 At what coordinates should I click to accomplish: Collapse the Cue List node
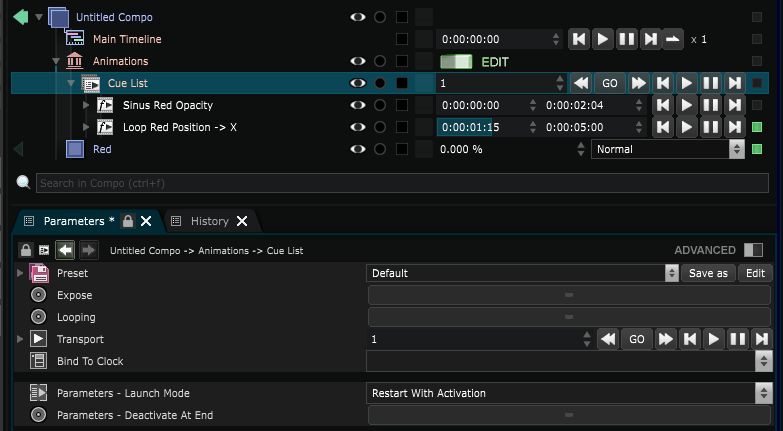tap(71, 83)
